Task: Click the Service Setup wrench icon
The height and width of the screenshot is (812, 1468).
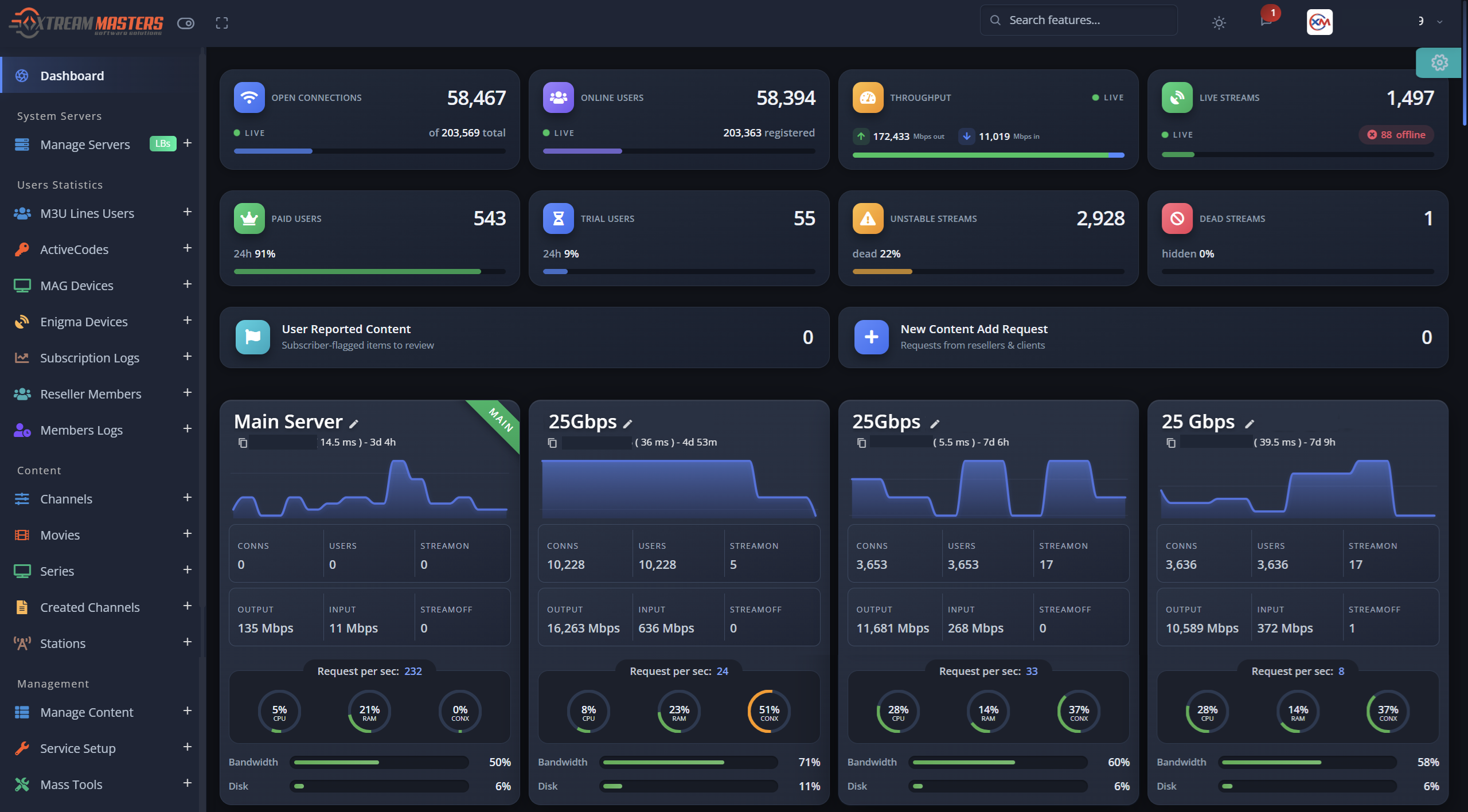Action: coord(22,748)
